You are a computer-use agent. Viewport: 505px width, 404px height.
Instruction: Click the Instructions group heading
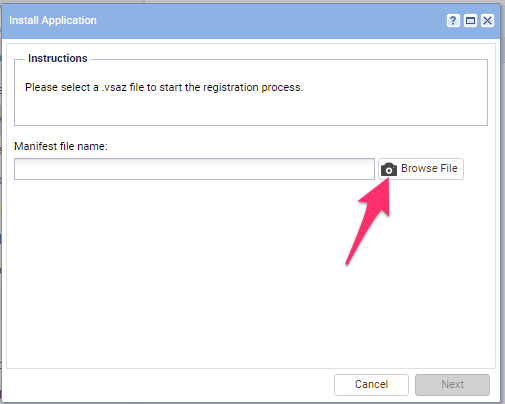[58, 58]
